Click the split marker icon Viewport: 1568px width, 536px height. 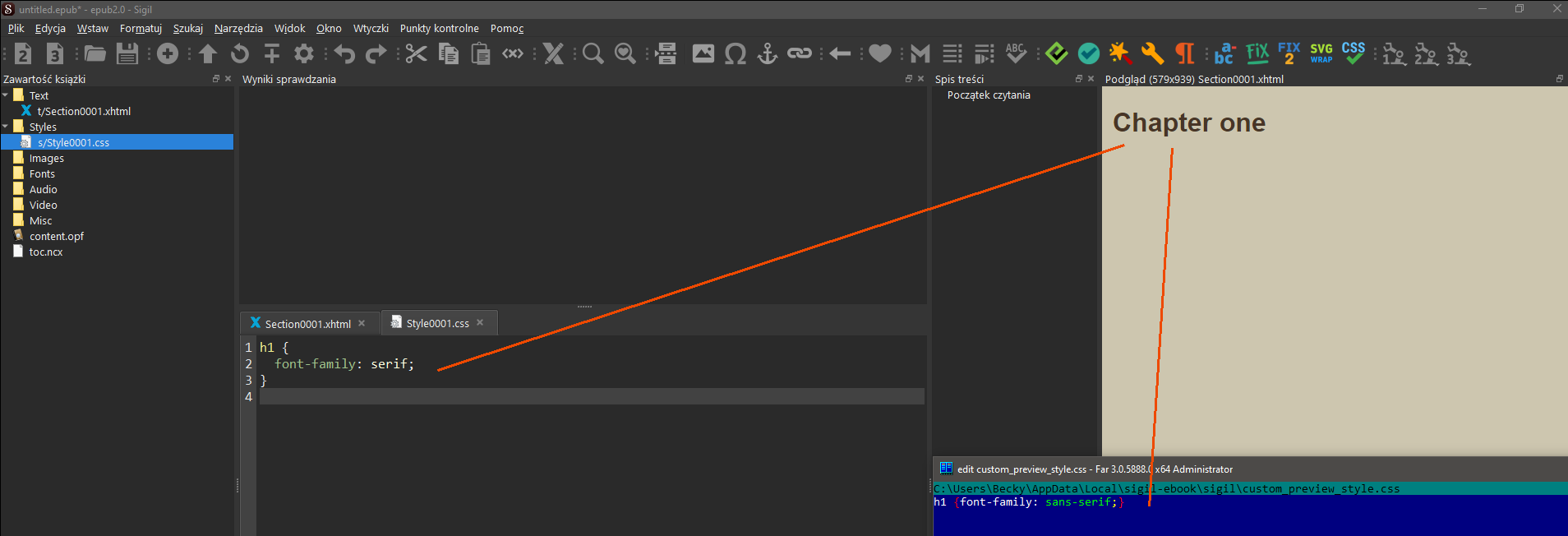coord(666,54)
